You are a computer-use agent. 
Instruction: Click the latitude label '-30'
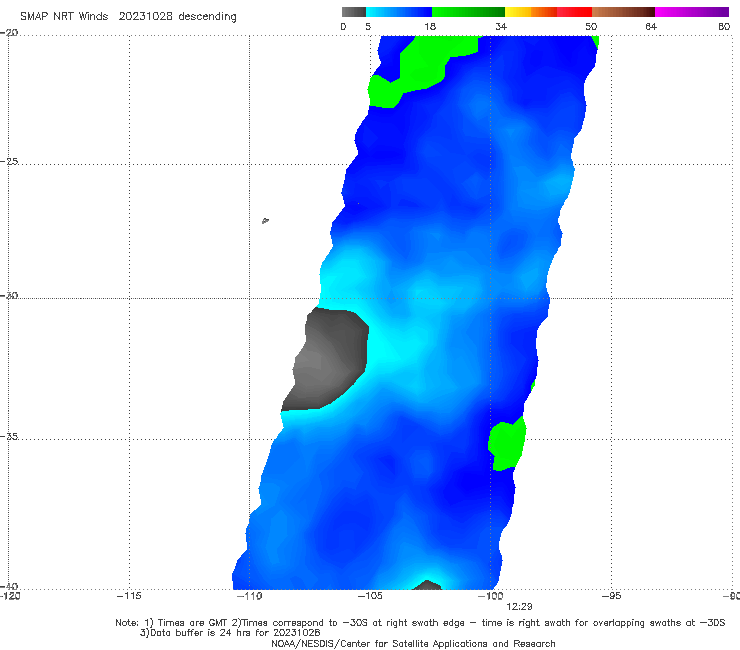(9, 295)
